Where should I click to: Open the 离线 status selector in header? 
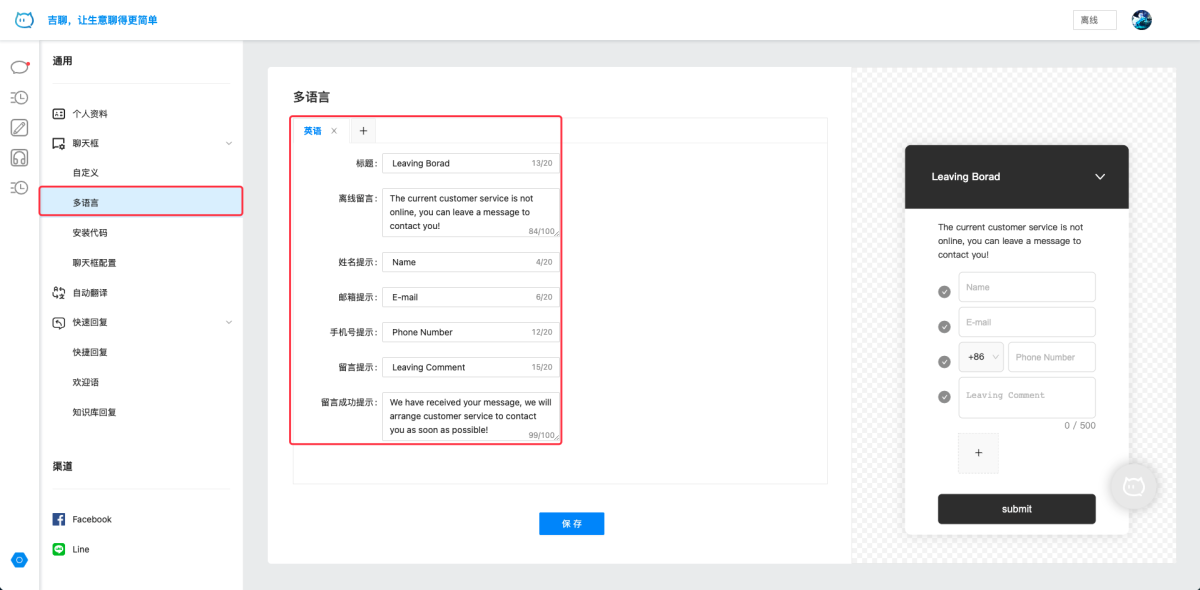click(x=1094, y=20)
